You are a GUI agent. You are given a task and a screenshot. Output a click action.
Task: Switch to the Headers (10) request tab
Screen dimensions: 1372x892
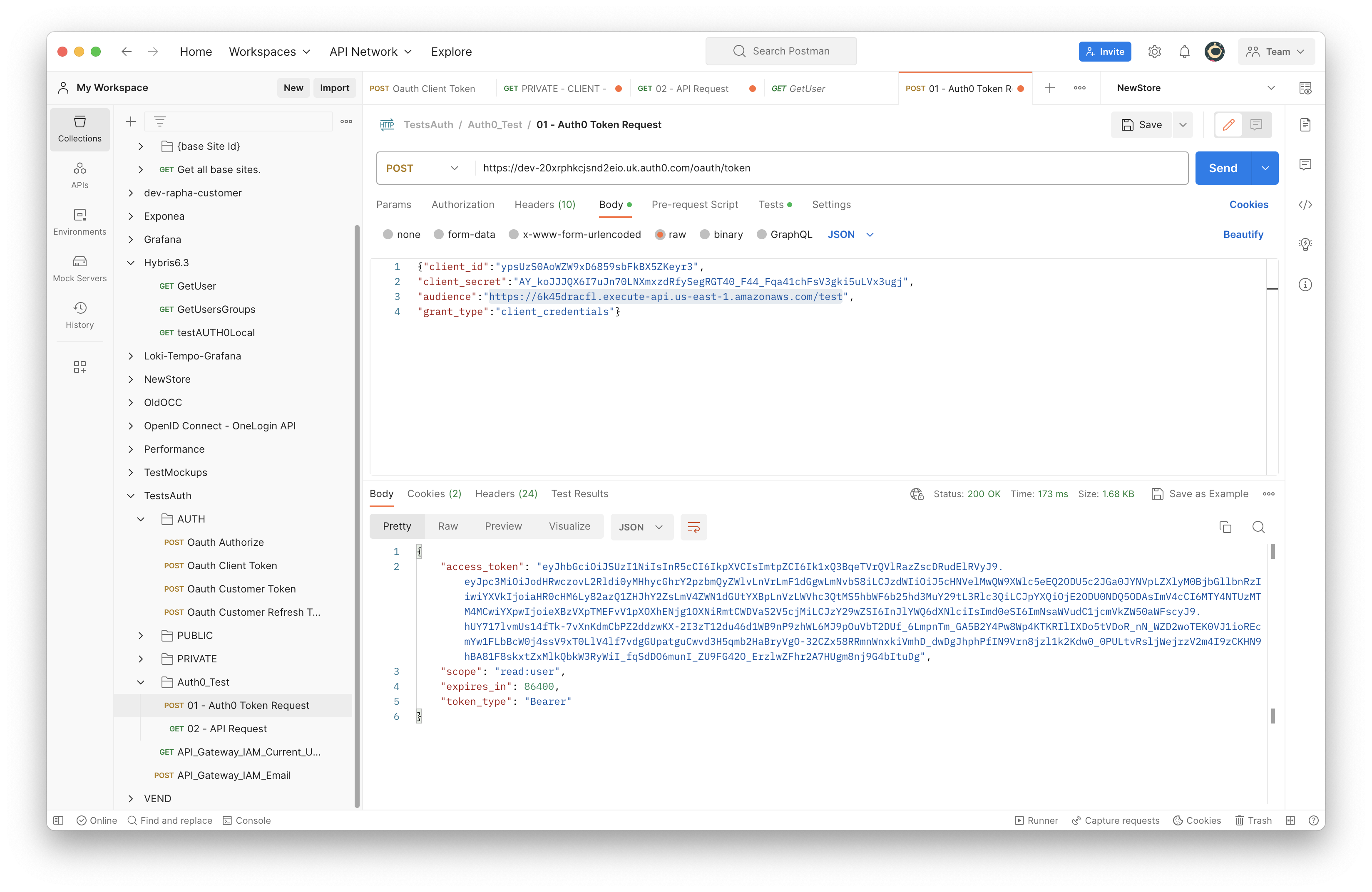[544, 205]
